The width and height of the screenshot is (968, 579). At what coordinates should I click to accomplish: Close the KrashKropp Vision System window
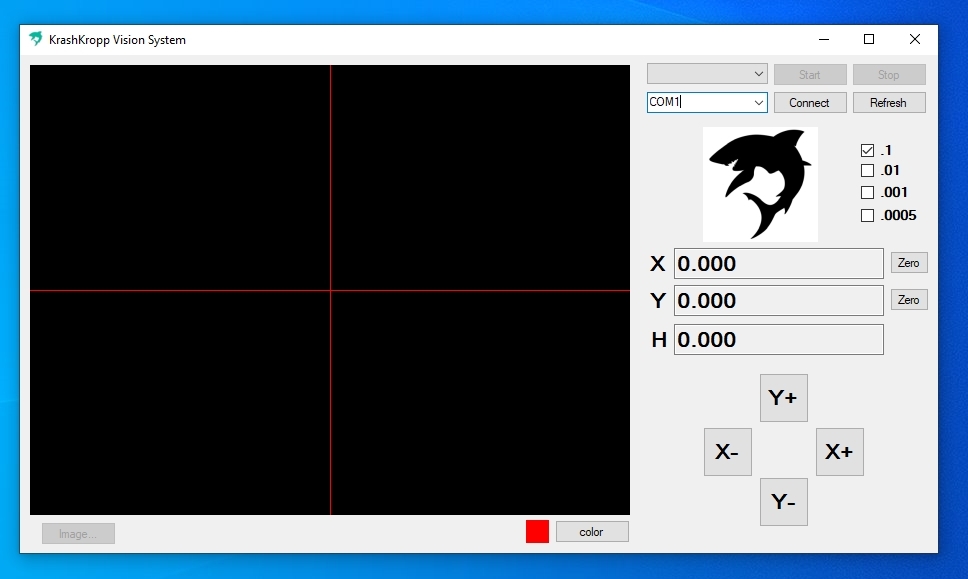click(x=915, y=40)
